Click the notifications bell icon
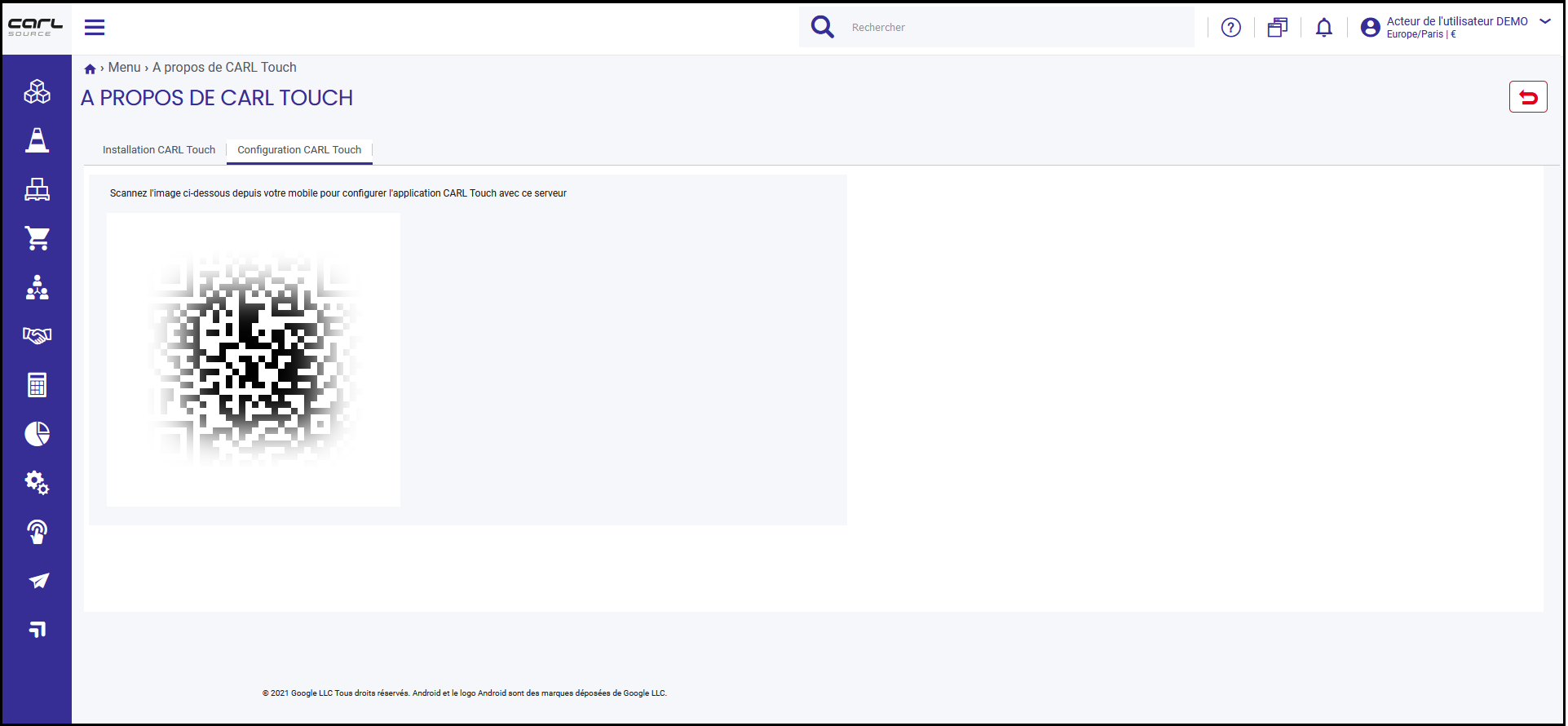The image size is (1568, 726). 1324,28
